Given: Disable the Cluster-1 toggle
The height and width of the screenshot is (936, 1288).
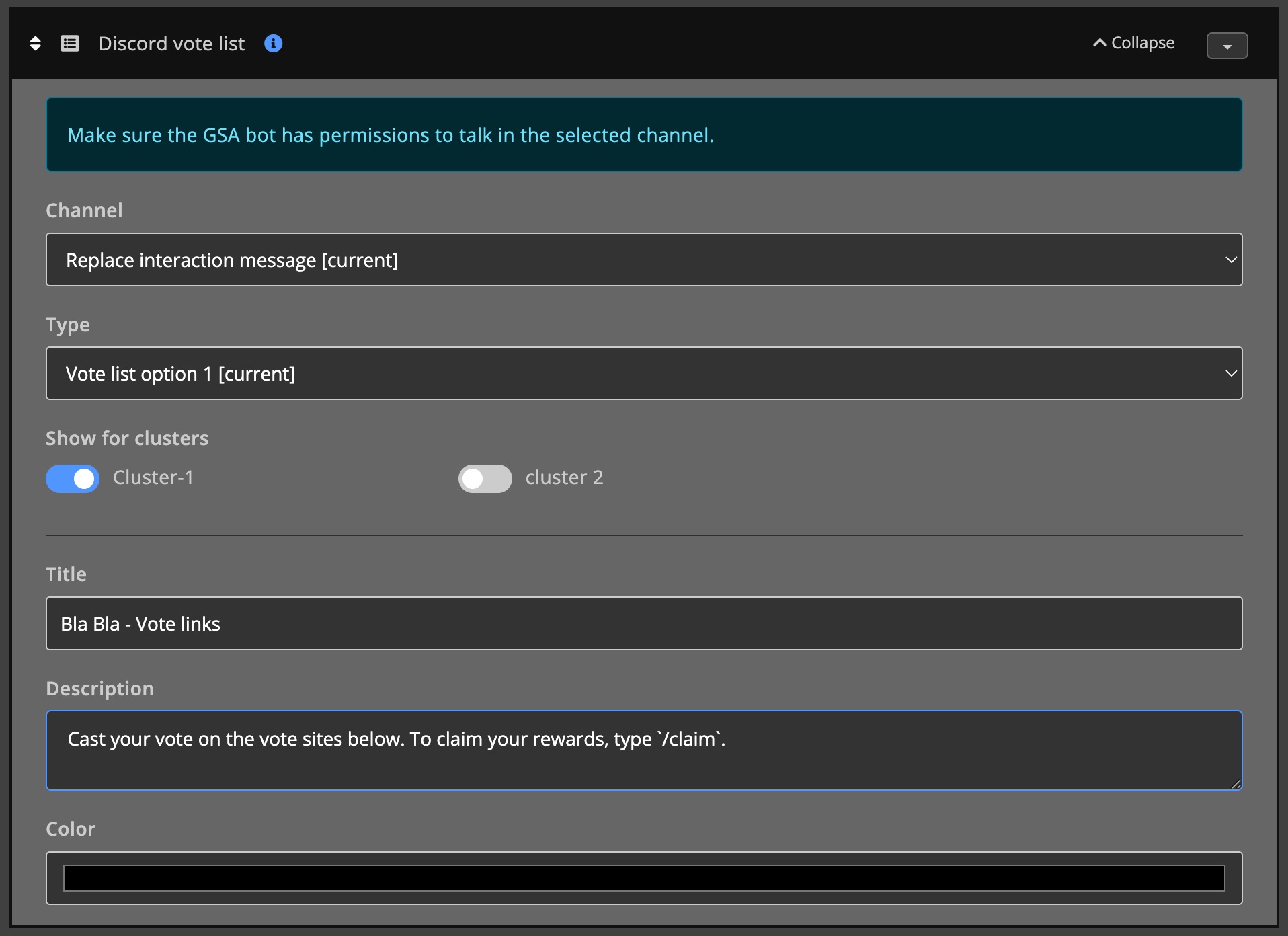Looking at the screenshot, I should click(72, 478).
